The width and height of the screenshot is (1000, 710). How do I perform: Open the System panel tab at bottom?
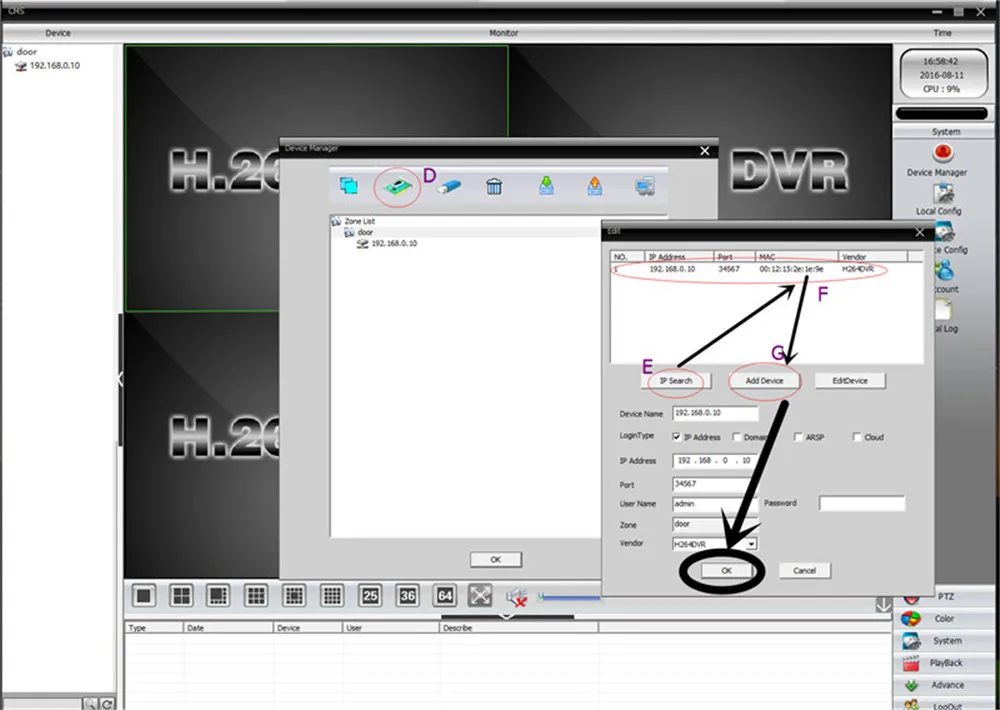click(945, 640)
